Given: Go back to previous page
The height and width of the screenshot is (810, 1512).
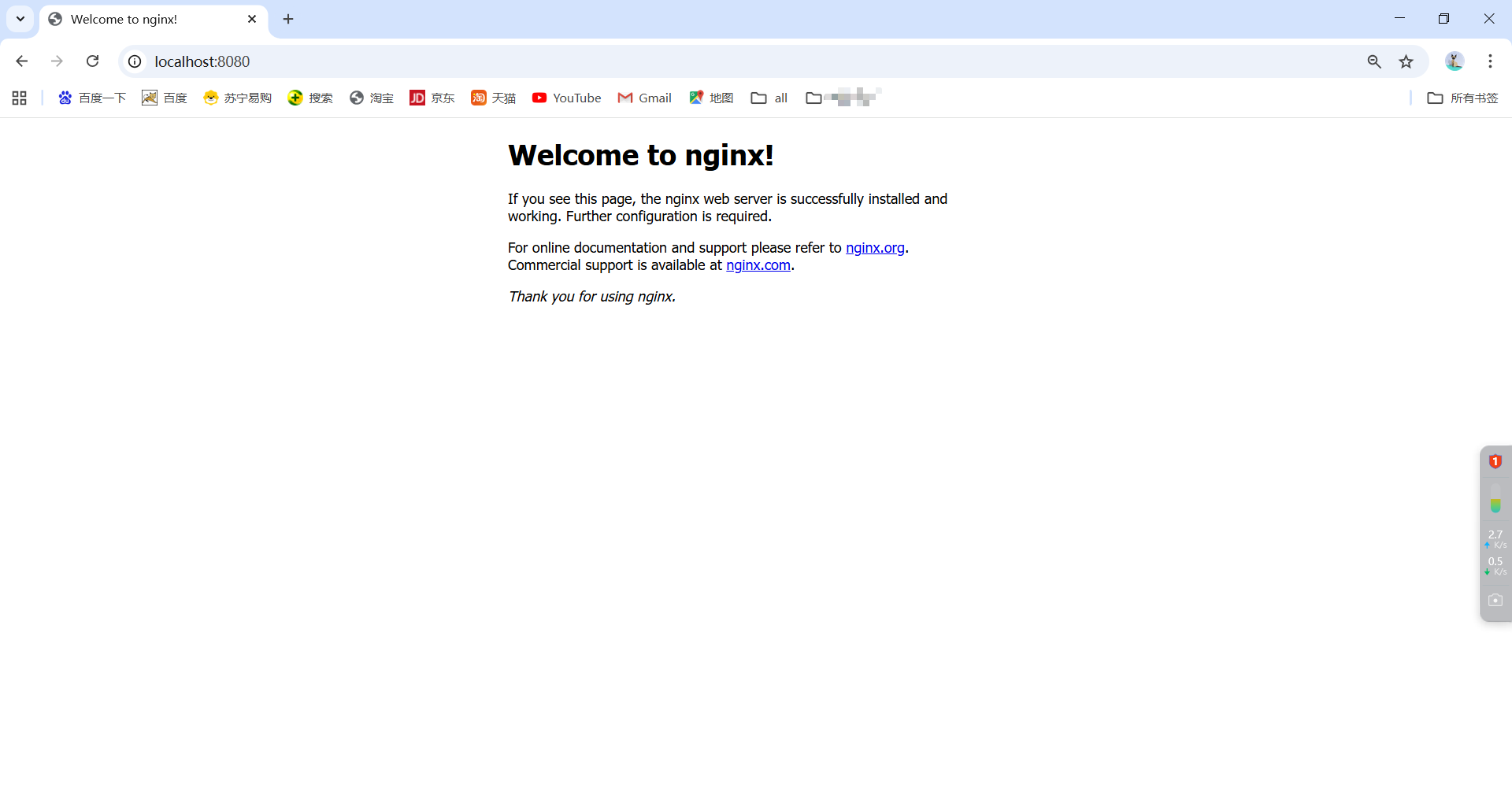Looking at the screenshot, I should pos(22,61).
